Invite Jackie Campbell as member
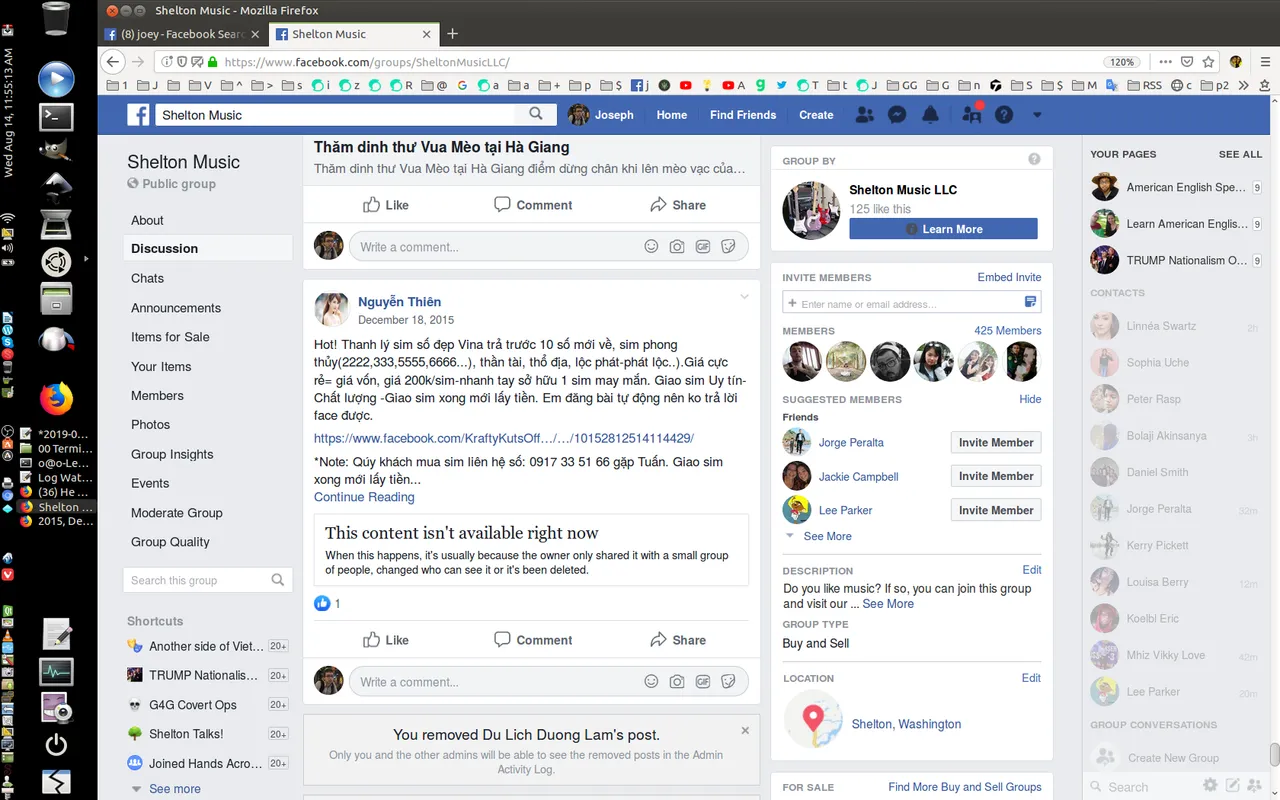Image resolution: width=1280 pixels, height=800 pixels. point(996,476)
